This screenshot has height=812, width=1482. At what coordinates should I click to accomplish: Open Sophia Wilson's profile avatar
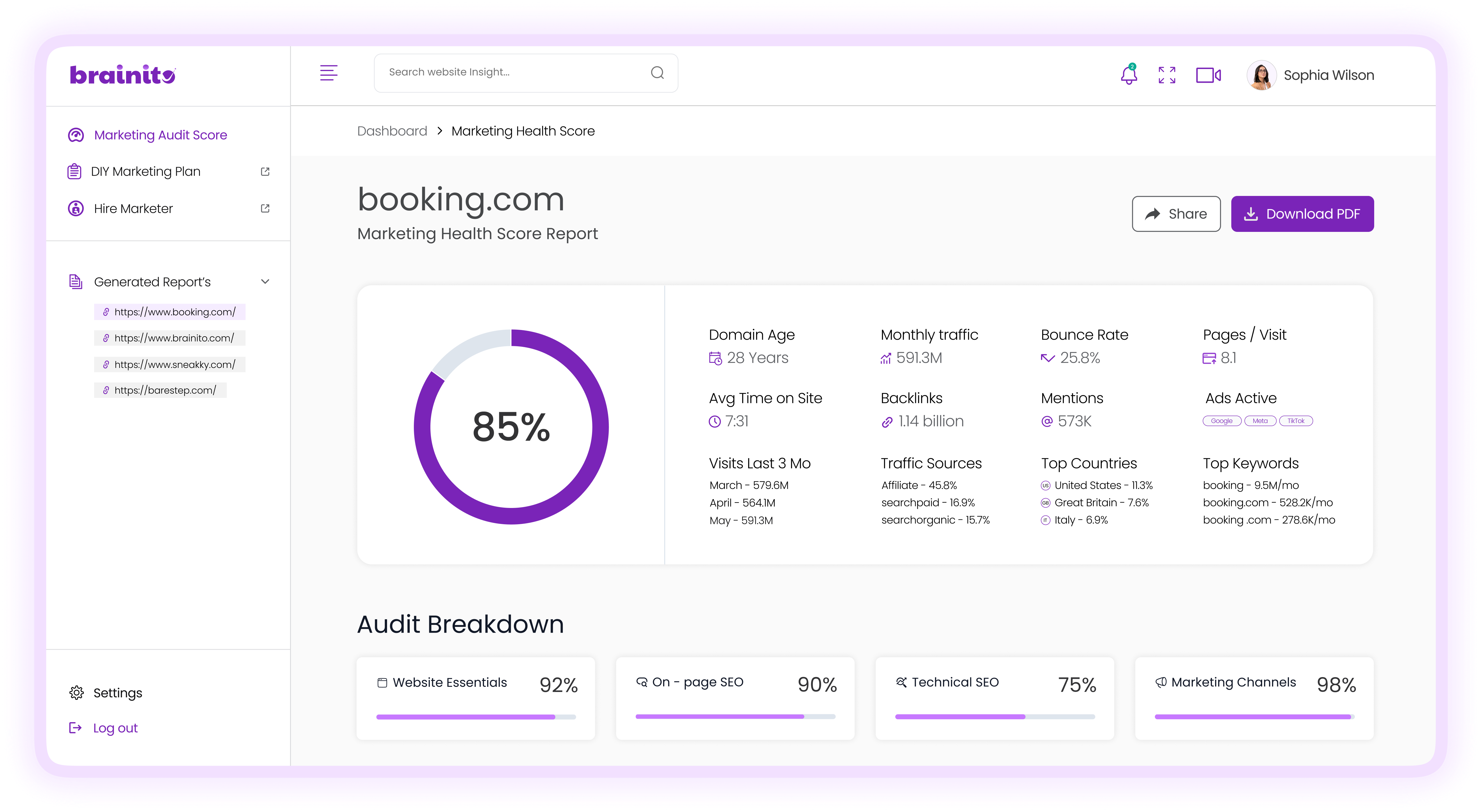coord(1261,75)
